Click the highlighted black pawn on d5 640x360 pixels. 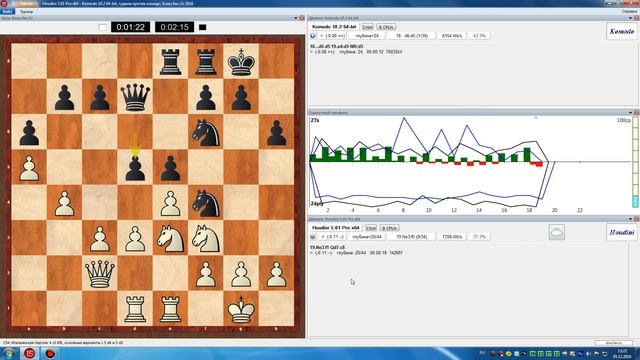(x=135, y=168)
